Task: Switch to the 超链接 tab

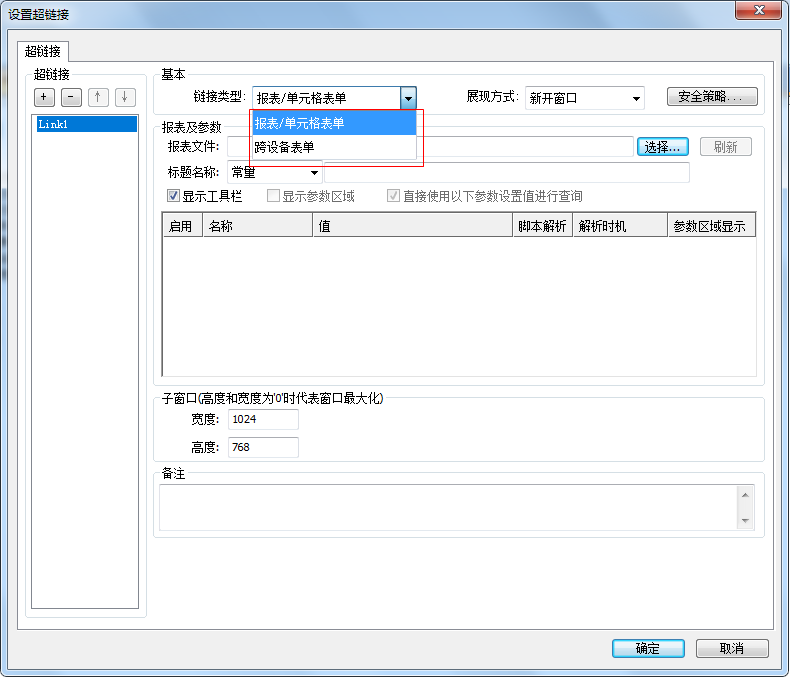Action: click(42, 51)
